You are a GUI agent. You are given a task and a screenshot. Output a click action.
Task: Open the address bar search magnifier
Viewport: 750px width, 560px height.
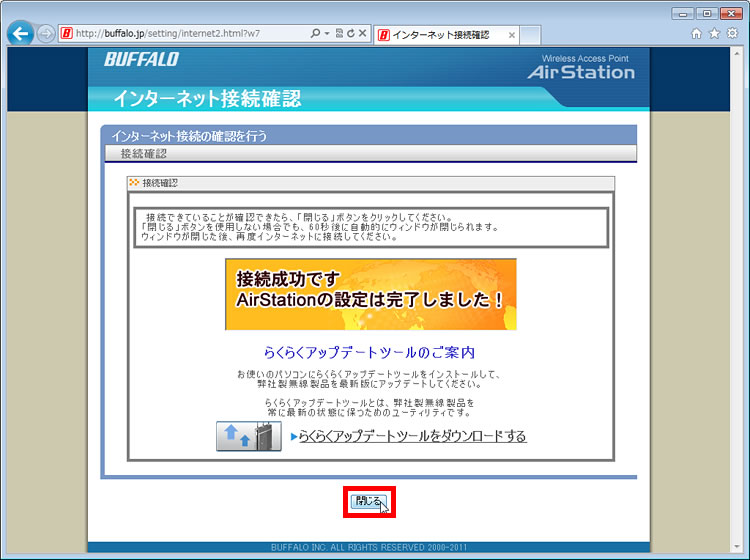(x=315, y=33)
